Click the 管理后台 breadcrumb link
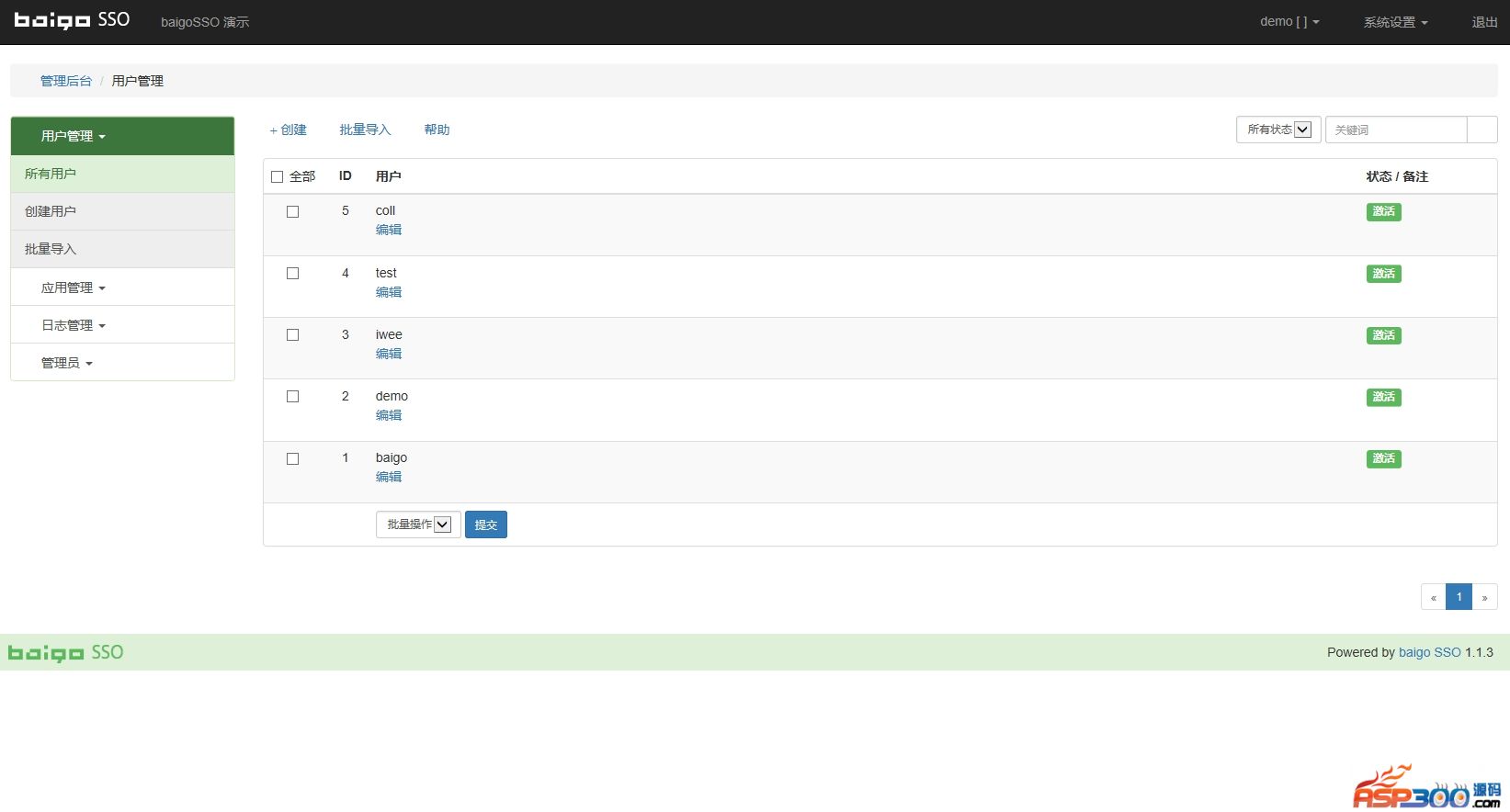Viewport: 1510px width, 812px height. click(66, 81)
